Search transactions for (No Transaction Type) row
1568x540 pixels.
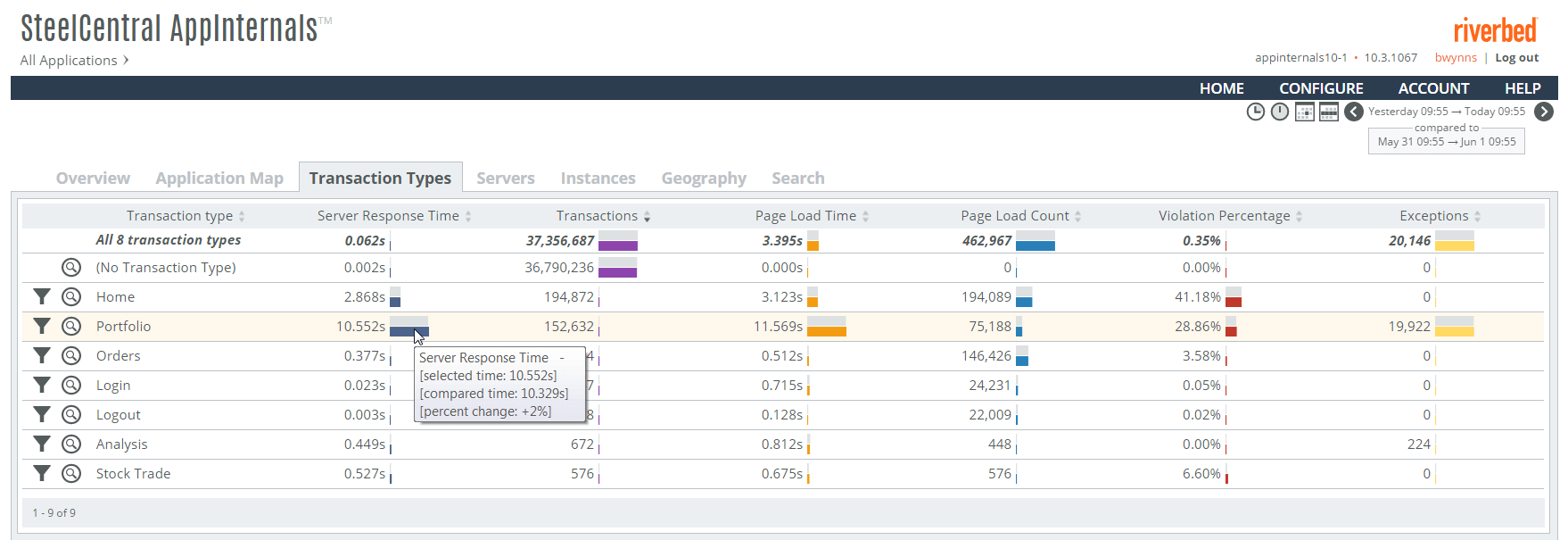(x=71, y=267)
